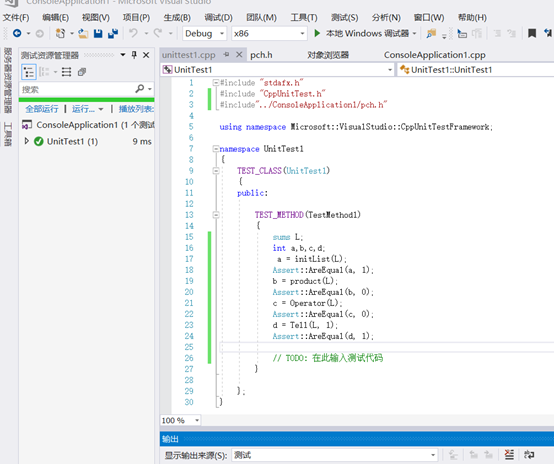
Task: Click the Undo arrow icon
Action: point(133,33)
